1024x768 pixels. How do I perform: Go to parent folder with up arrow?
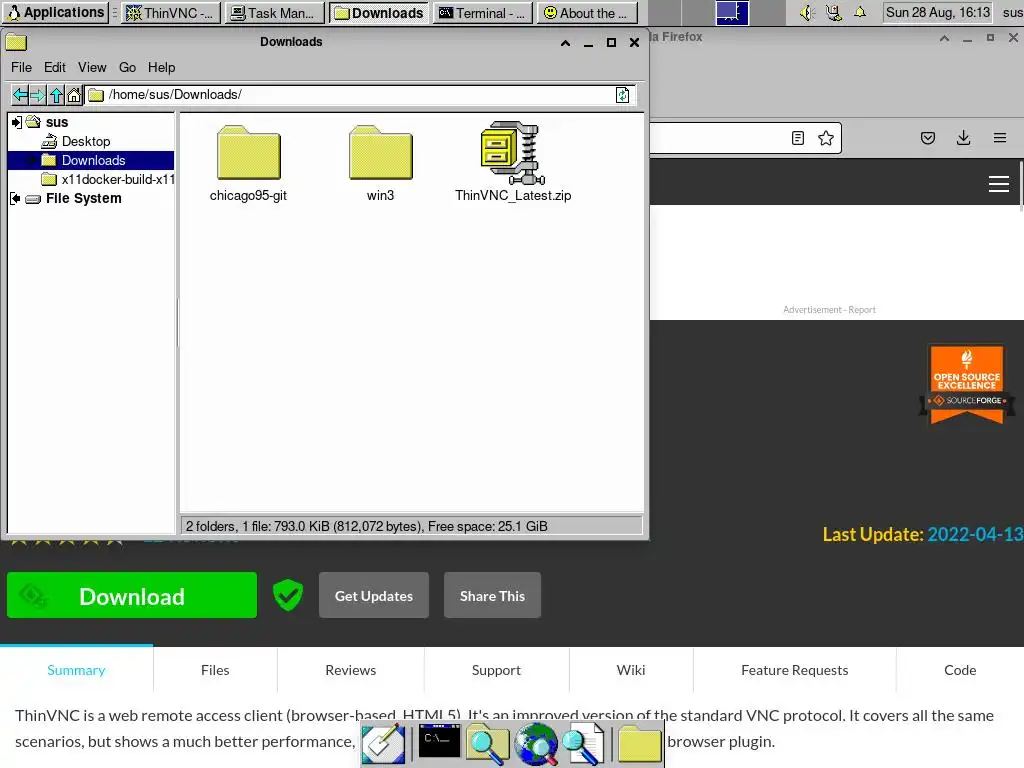[56, 95]
